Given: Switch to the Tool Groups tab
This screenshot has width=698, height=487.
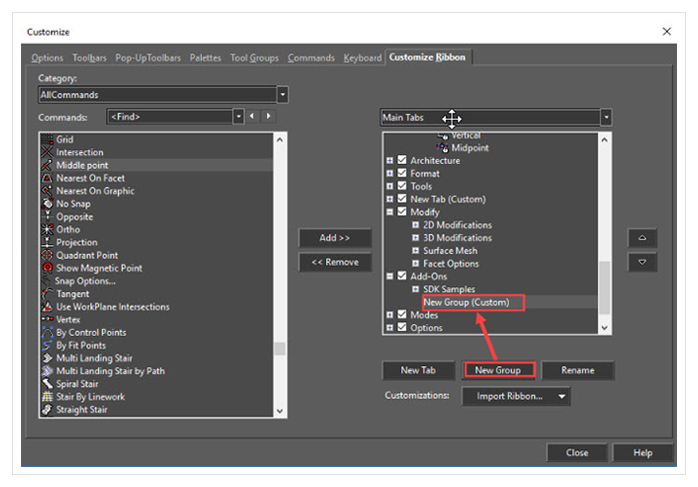Looking at the screenshot, I should 254,58.
